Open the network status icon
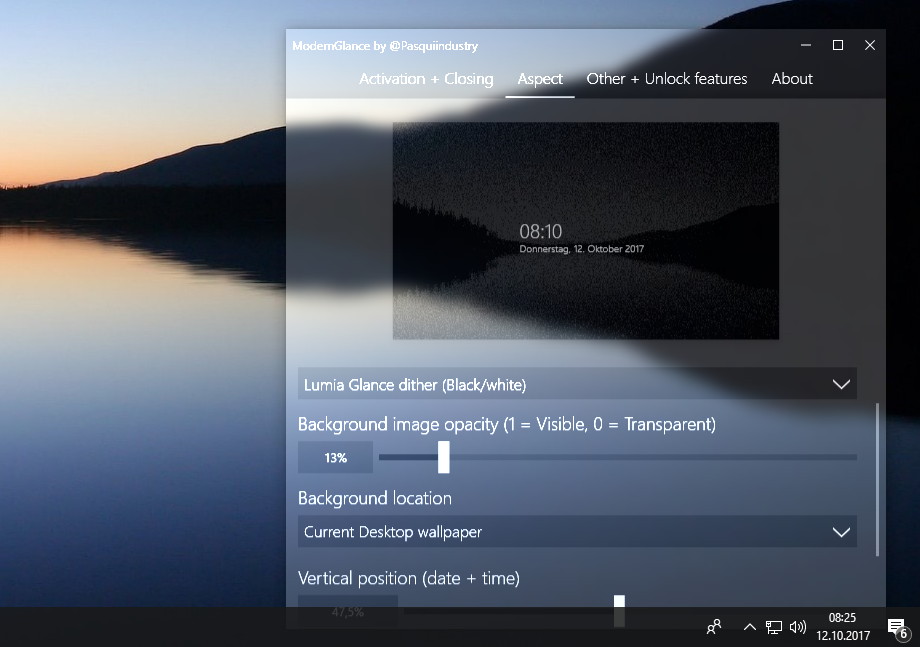This screenshot has width=920, height=647. click(x=774, y=627)
